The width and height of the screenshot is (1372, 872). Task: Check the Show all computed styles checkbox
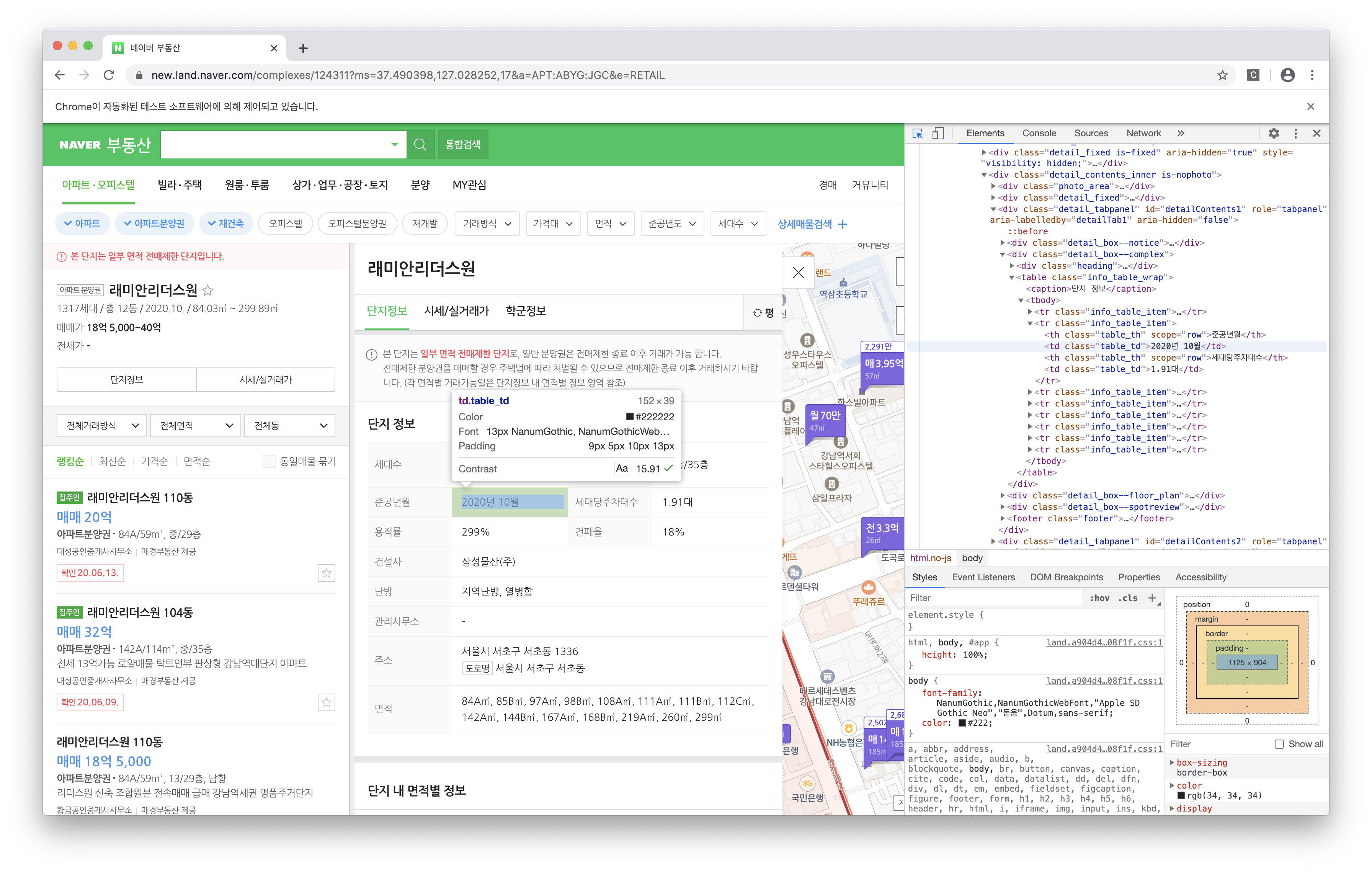[x=1279, y=744]
